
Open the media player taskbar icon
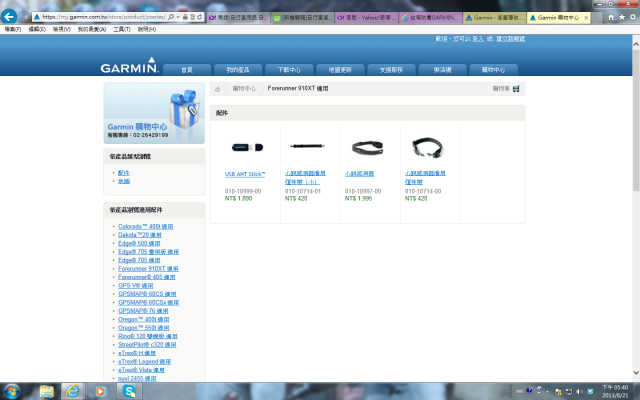[x=100, y=392]
